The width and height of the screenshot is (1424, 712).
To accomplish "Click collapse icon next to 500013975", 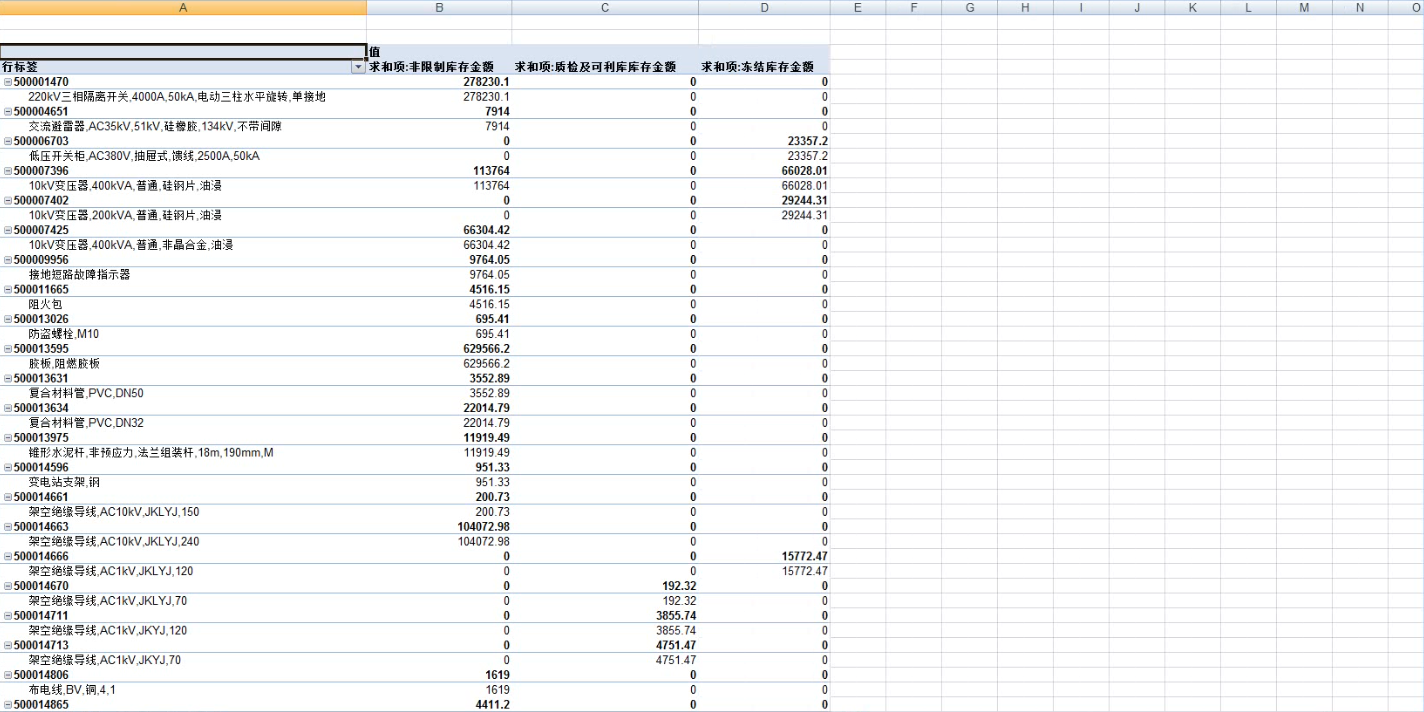I will click(6, 438).
